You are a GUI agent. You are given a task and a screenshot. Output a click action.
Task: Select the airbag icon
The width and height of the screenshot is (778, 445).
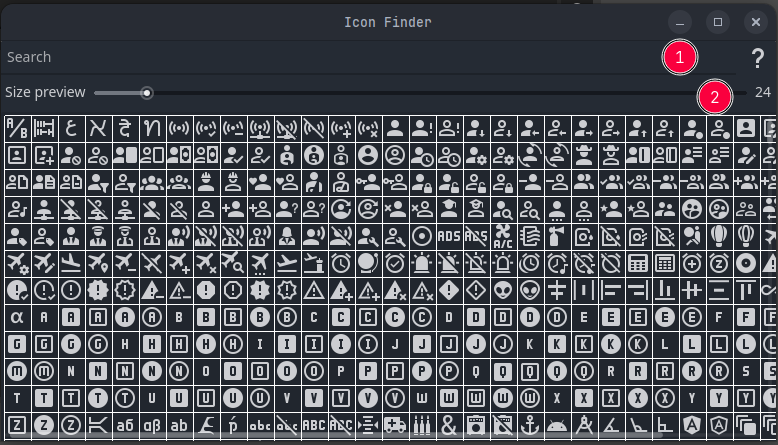692,237
